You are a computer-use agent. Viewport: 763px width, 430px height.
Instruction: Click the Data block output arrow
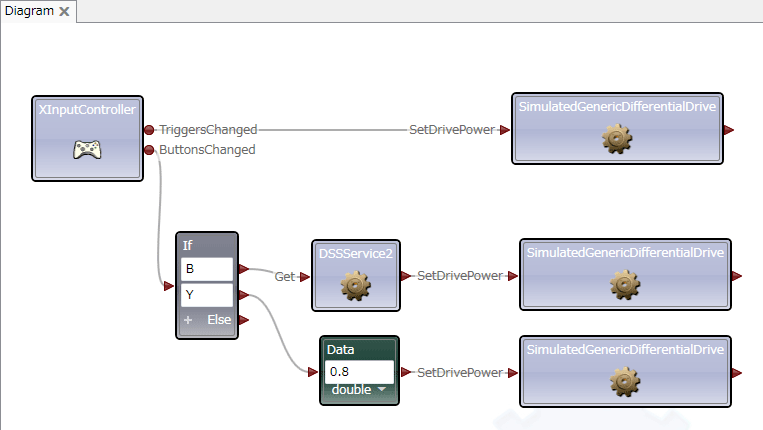406,372
